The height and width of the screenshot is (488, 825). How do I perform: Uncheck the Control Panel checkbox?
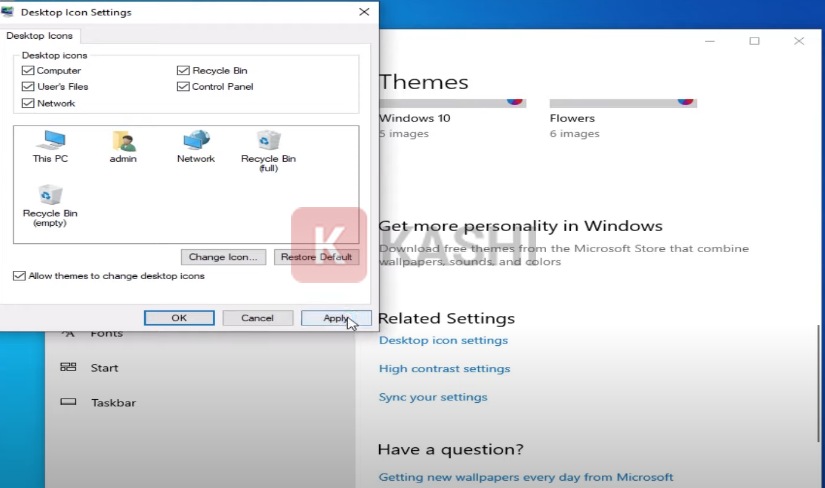coord(183,86)
